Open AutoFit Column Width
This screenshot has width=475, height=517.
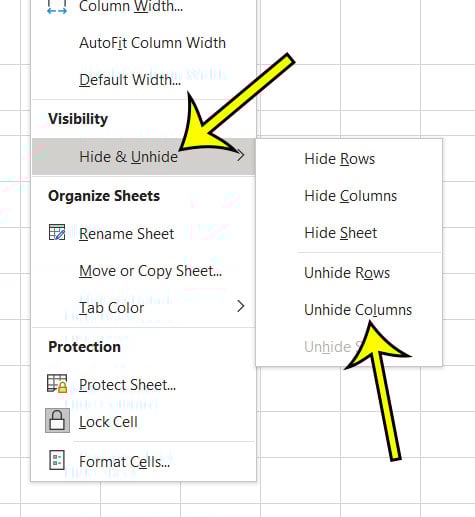152,43
